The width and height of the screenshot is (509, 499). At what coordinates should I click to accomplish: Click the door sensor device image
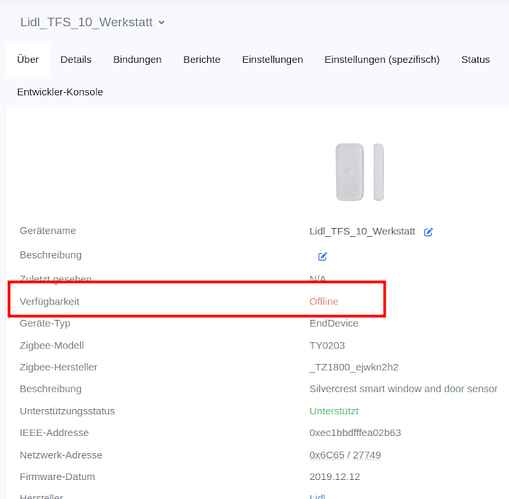coord(360,172)
